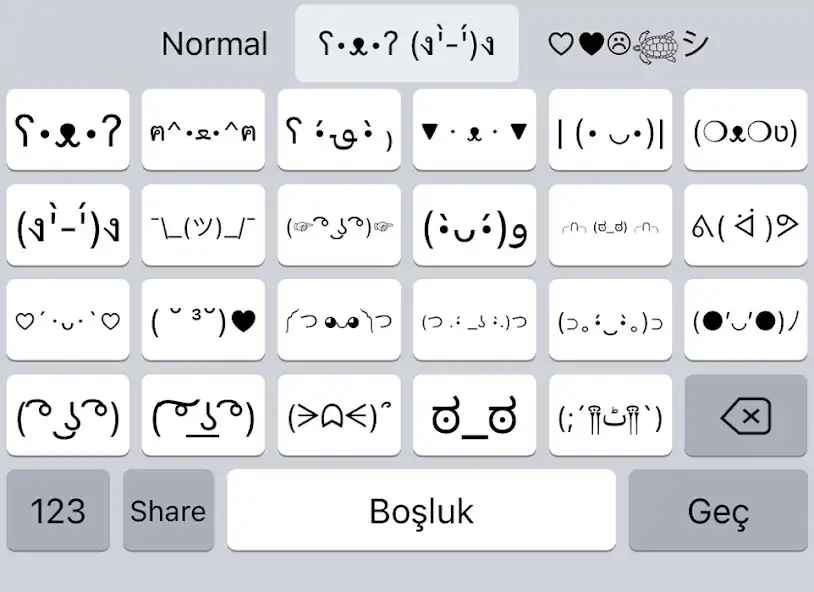Viewport: 814px width, 592px height.
Task: Insert the disapproval look ಠ_ಠ kaomoji
Action: pos(474,414)
